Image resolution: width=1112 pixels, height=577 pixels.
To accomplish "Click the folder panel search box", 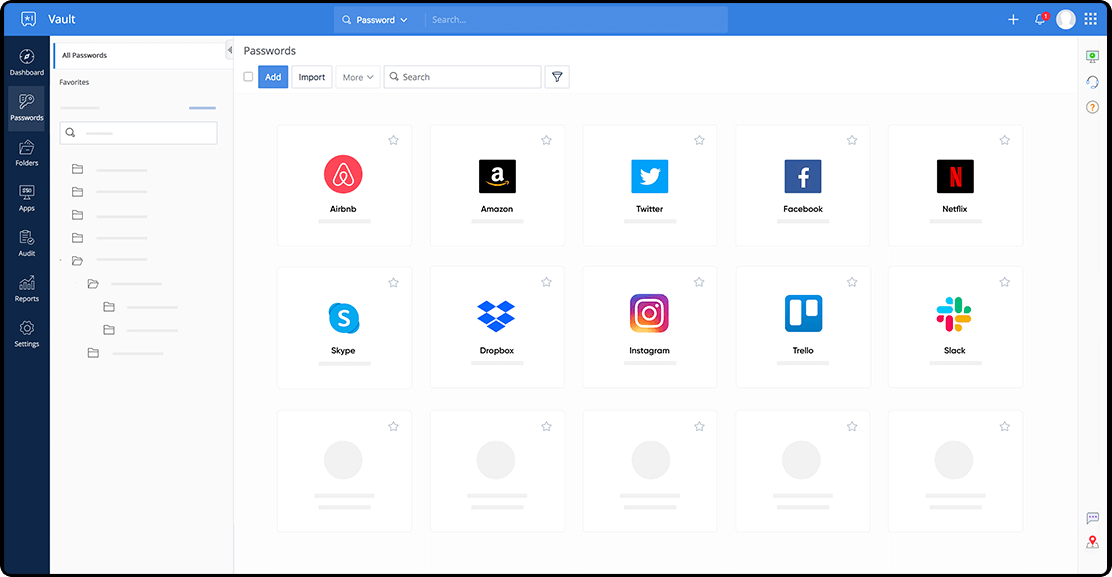I will point(138,133).
